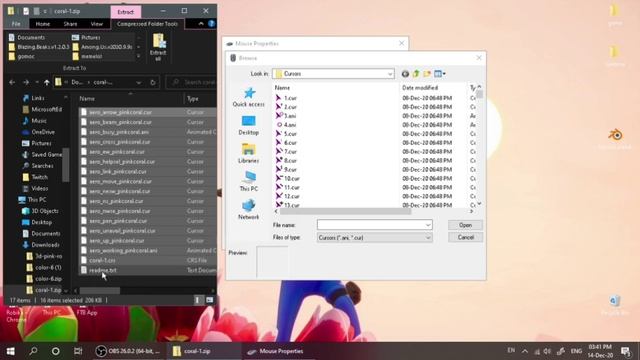The image size is (640, 360).
Task: Select 8.cur cursor file
Action: [291, 160]
